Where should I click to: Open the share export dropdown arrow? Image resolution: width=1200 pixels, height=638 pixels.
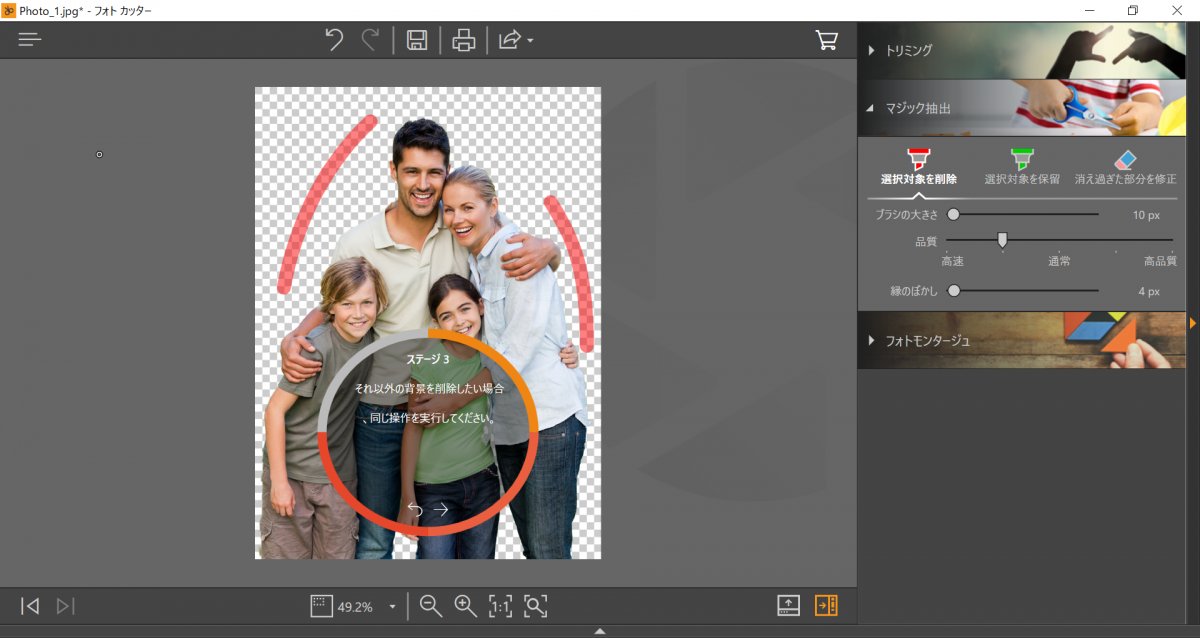click(530, 41)
